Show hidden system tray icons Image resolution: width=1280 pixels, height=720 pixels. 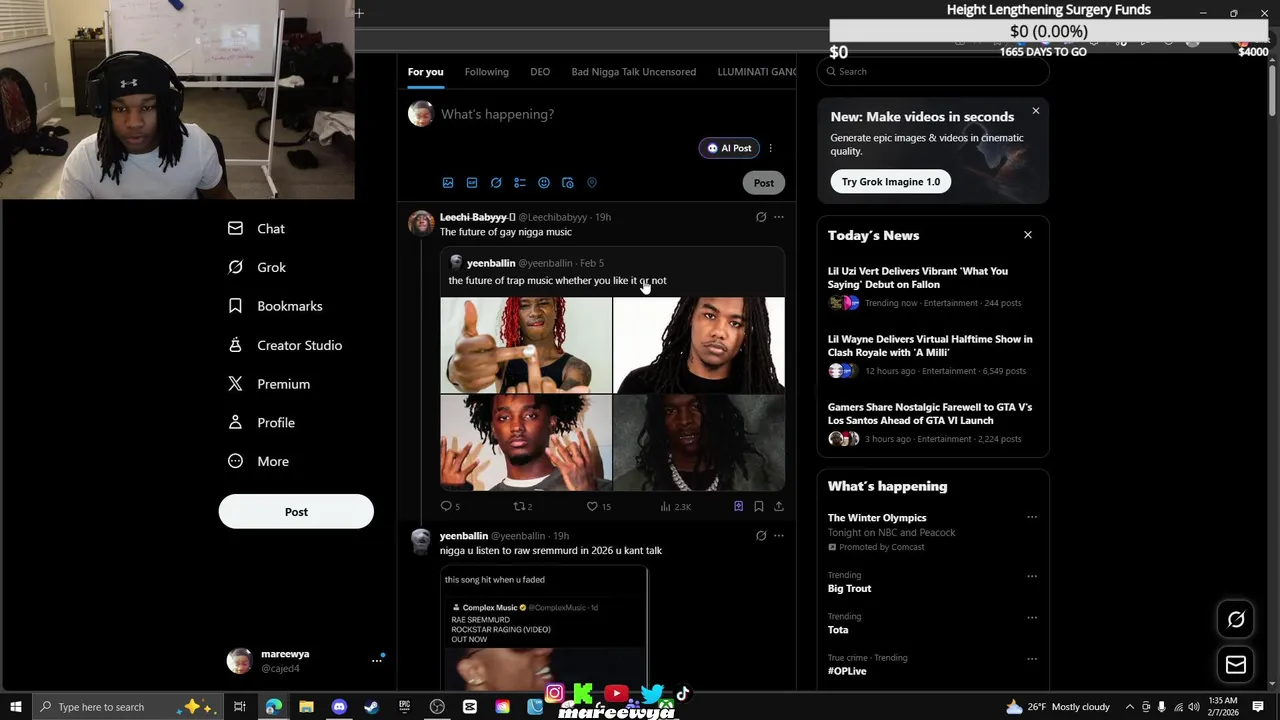(1130, 707)
